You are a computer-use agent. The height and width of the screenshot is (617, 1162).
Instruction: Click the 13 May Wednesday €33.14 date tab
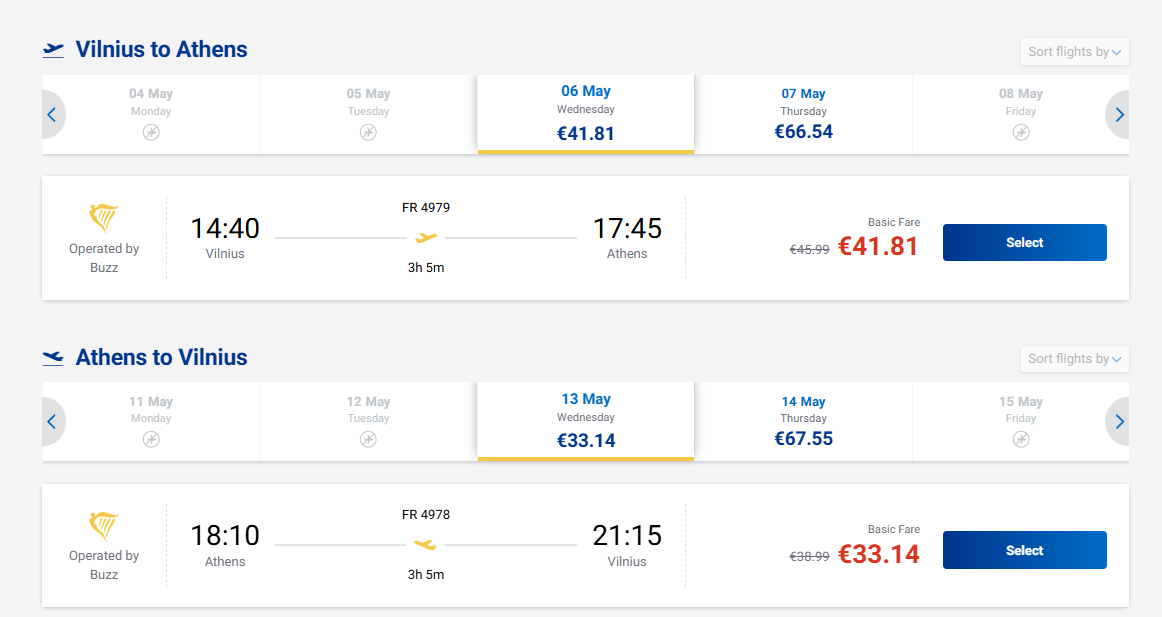586,421
